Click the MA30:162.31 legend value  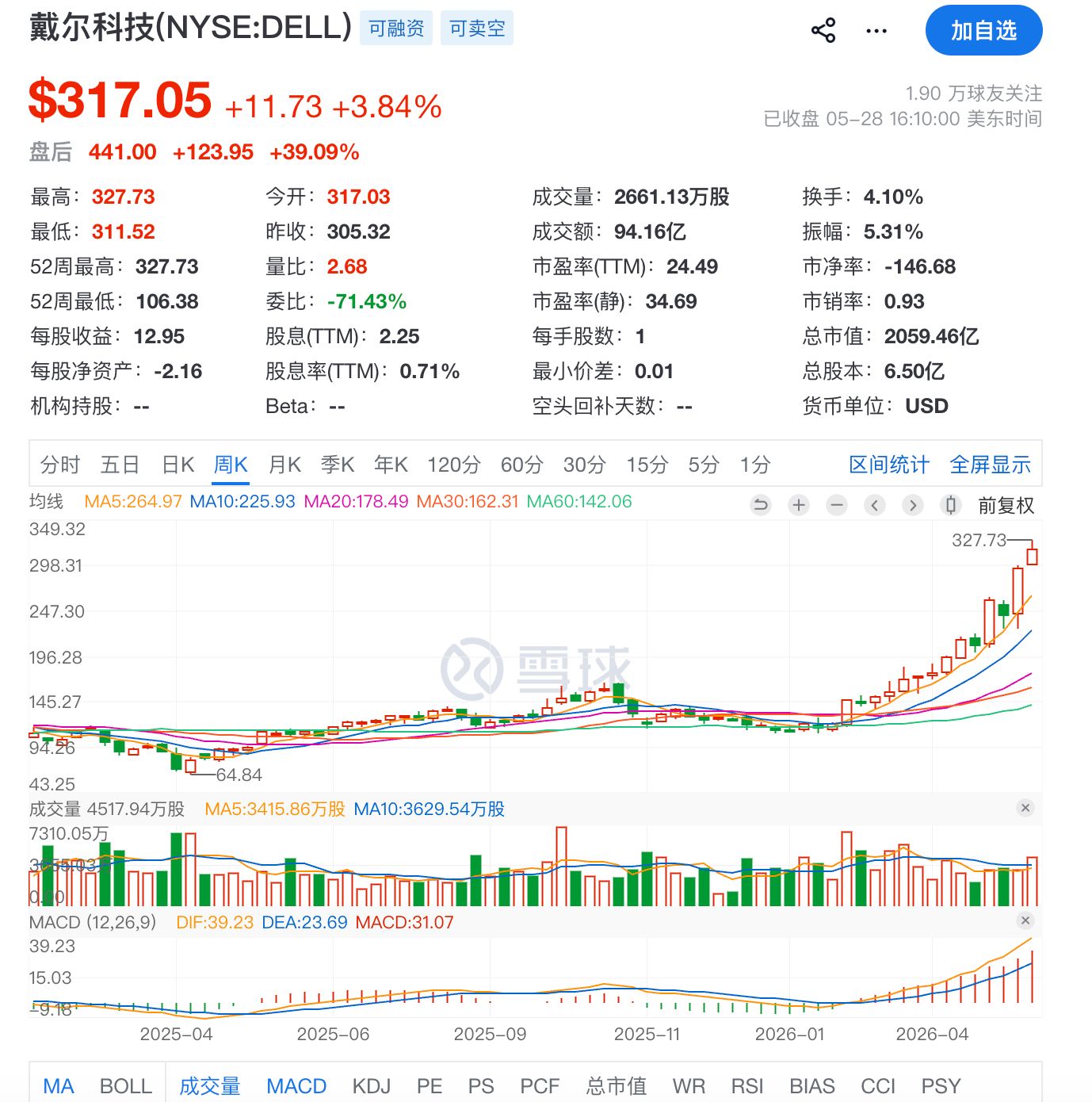(468, 502)
